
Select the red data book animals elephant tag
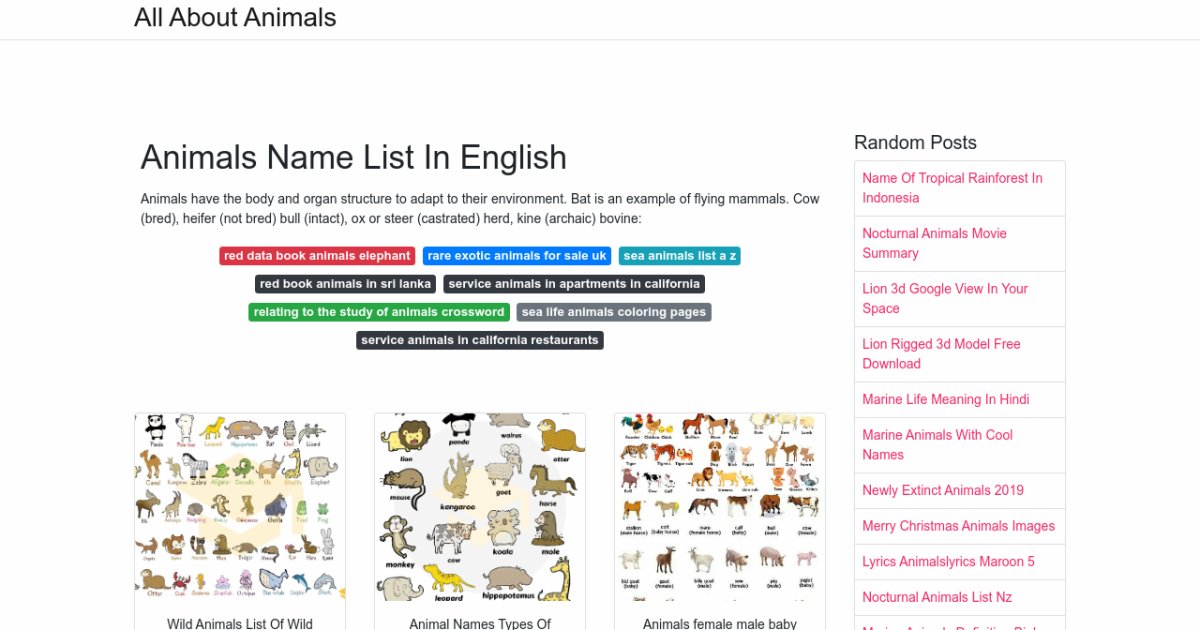tap(317, 256)
